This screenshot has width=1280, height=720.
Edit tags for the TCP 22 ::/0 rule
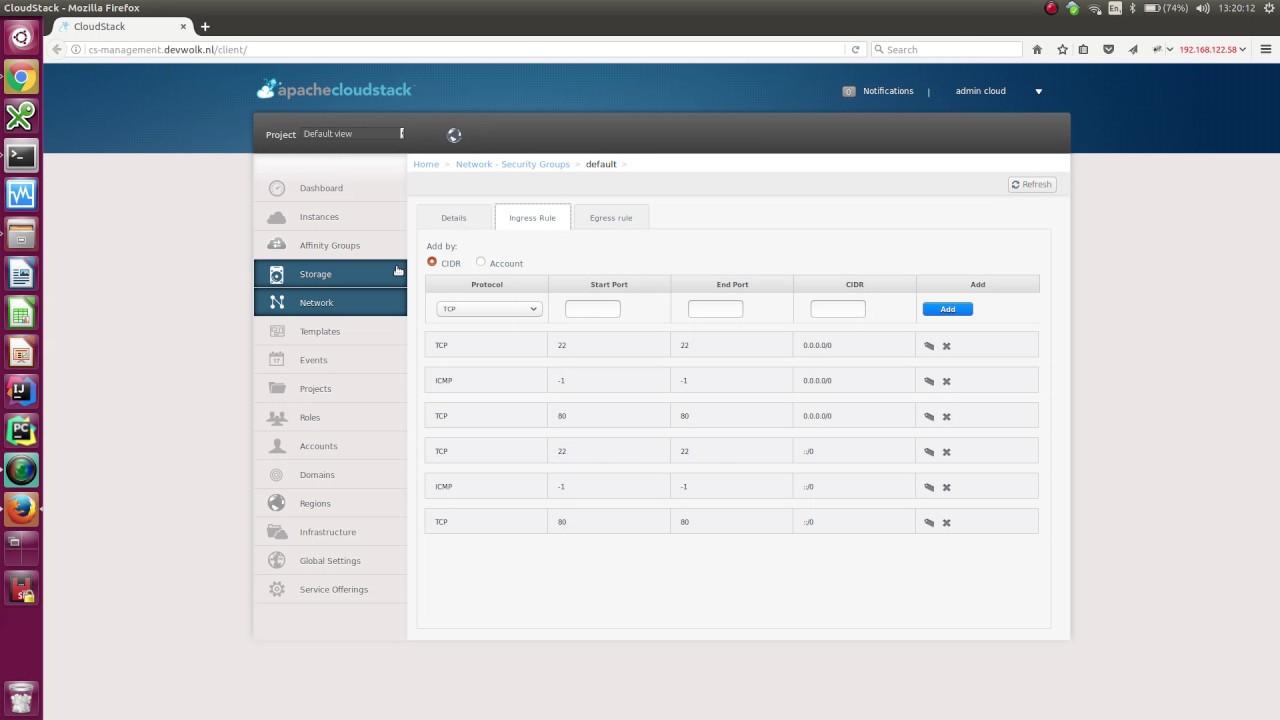click(929, 452)
